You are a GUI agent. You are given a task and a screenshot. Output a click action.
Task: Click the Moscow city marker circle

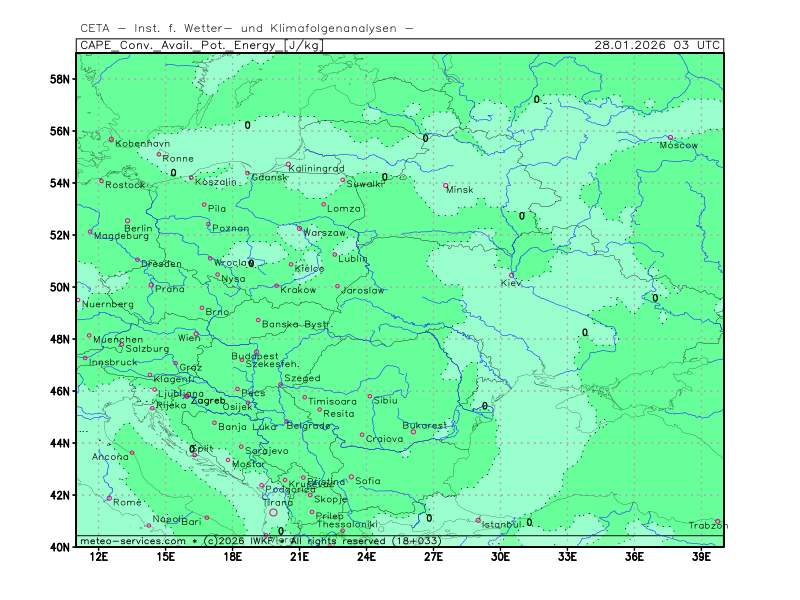pos(670,138)
